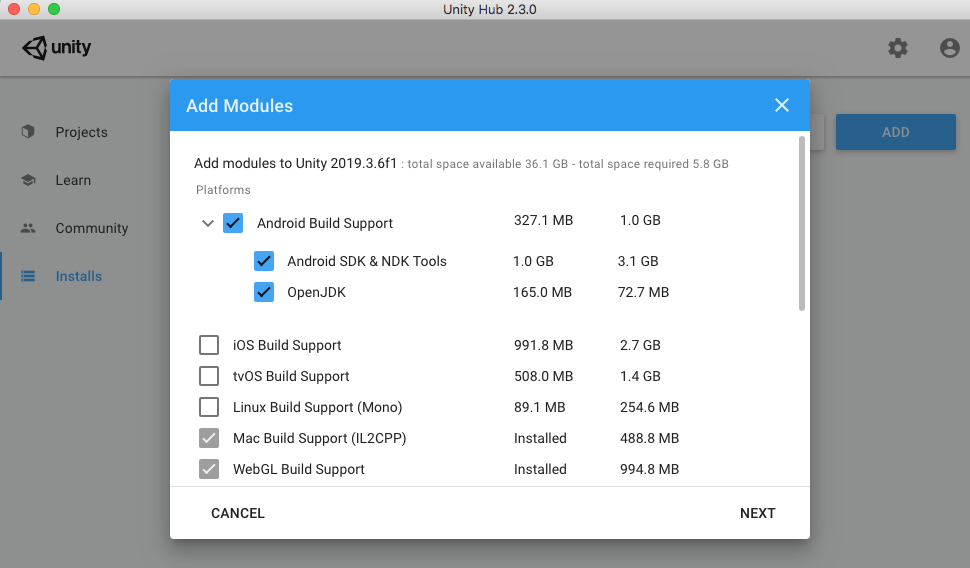
Task: Uncheck the OpenJDK module
Action: [264, 292]
